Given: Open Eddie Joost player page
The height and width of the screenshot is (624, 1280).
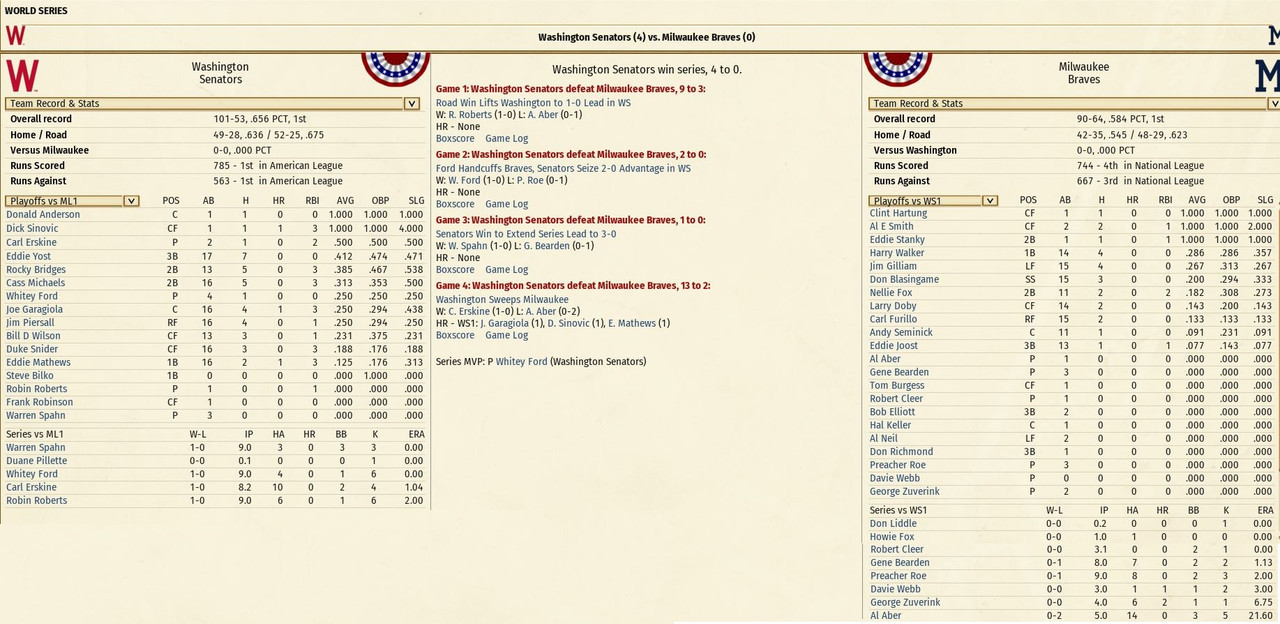Looking at the screenshot, I should pos(893,346).
